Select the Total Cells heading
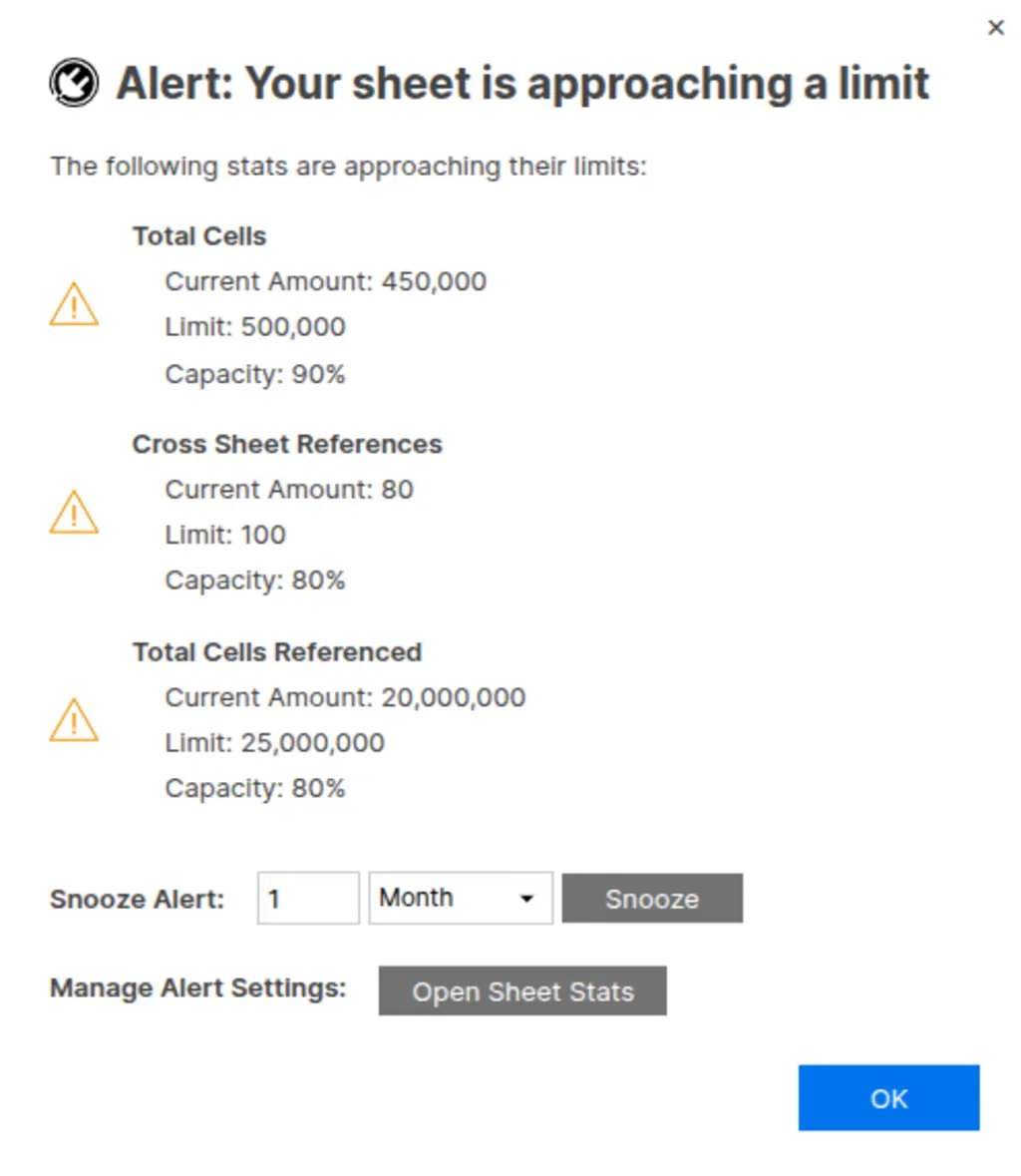Image resolution: width=1021 pixels, height=1176 pixels. [x=199, y=236]
